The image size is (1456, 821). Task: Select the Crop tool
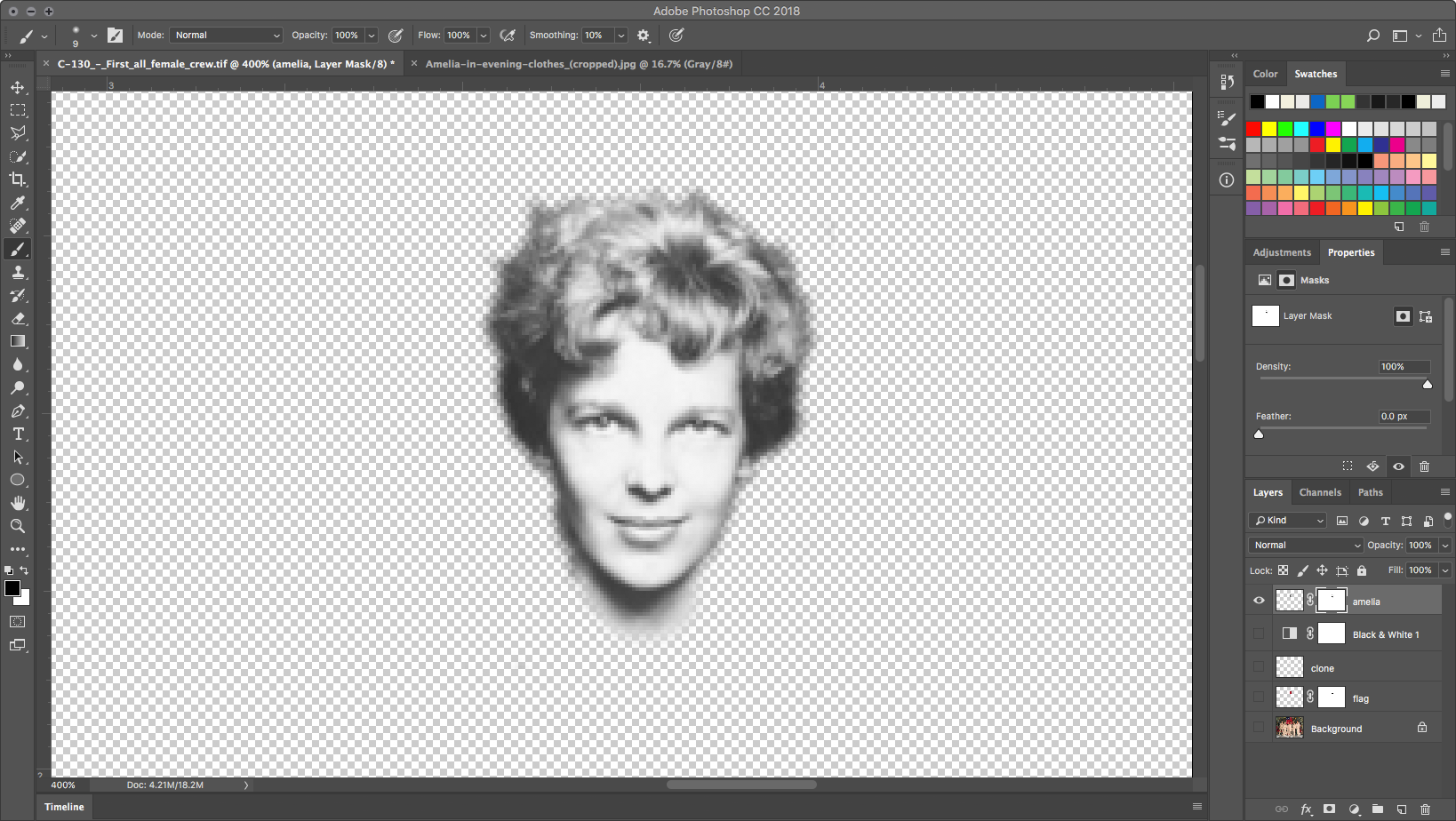pos(18,179)
